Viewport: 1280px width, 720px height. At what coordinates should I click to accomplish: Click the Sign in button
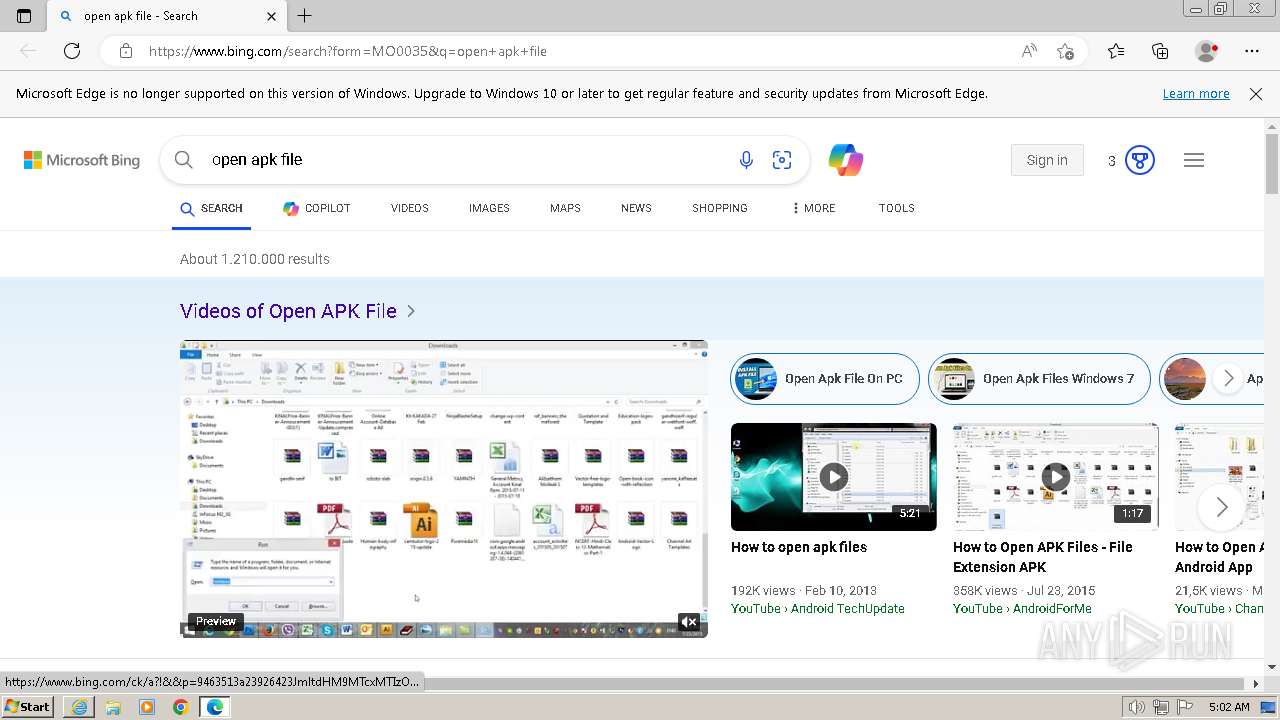point(1047,160)
